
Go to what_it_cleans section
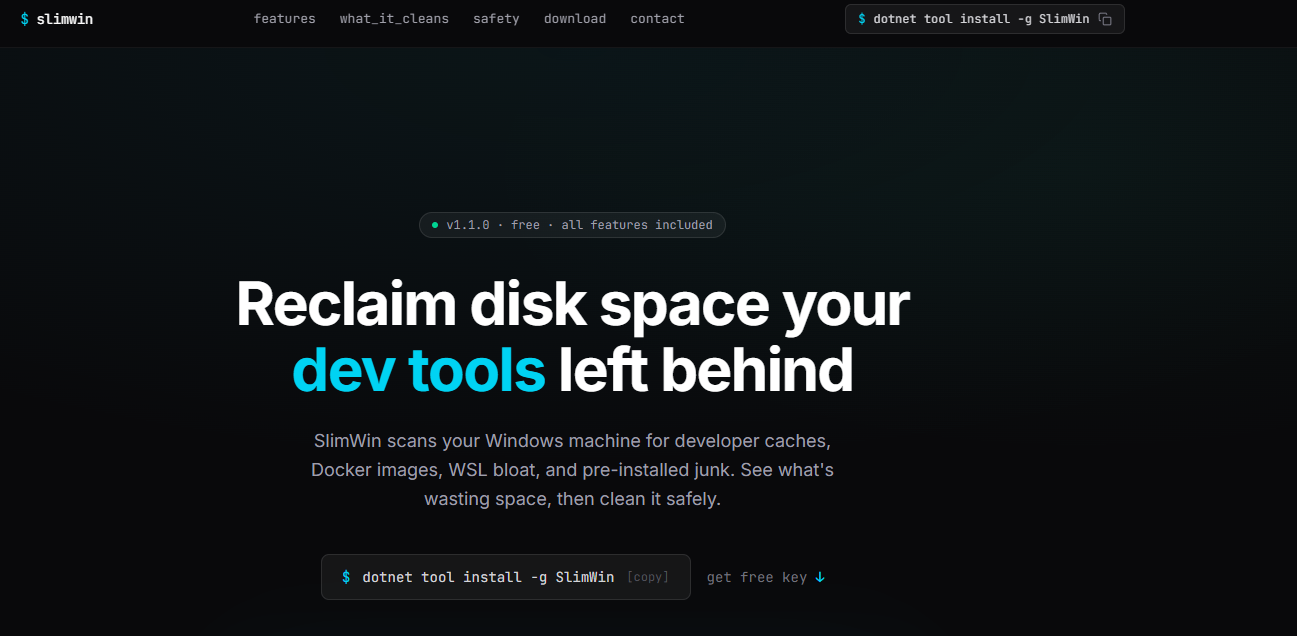coord(394,19)
